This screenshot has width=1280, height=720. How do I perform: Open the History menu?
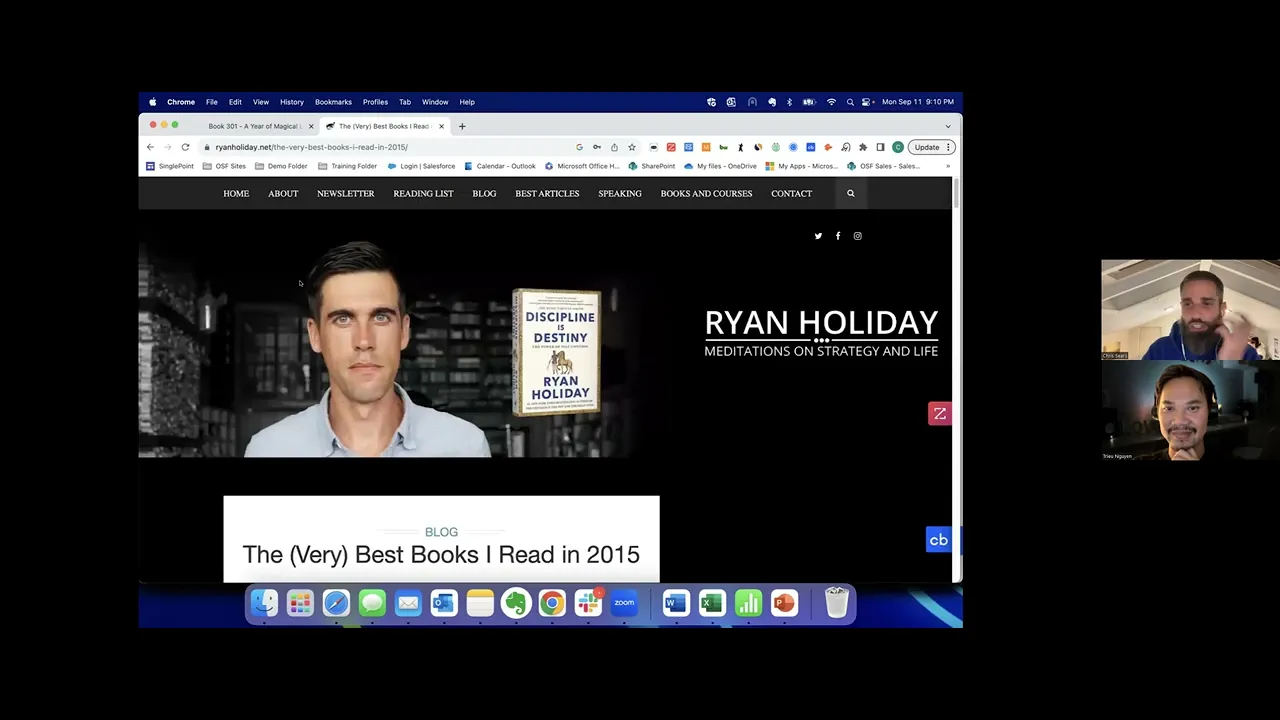pyautogui.click(x=292, y=102)
